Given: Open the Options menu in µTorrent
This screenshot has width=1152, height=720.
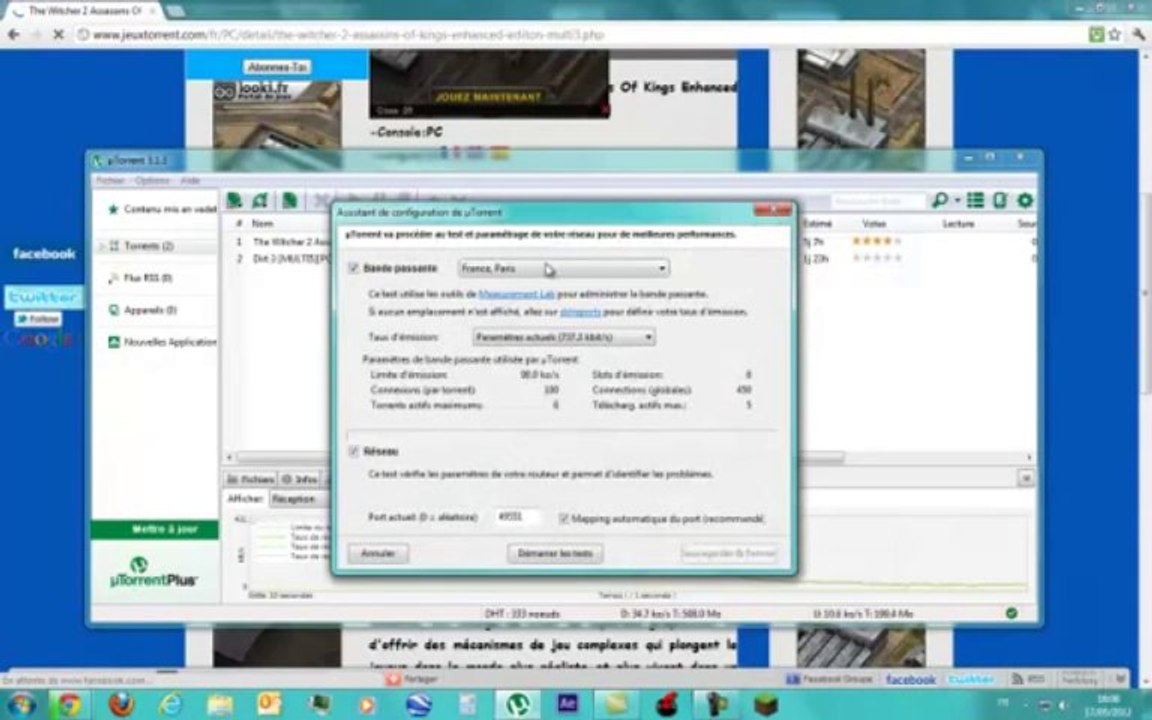Looking at the screenshot, I should (x=152, y=180).
